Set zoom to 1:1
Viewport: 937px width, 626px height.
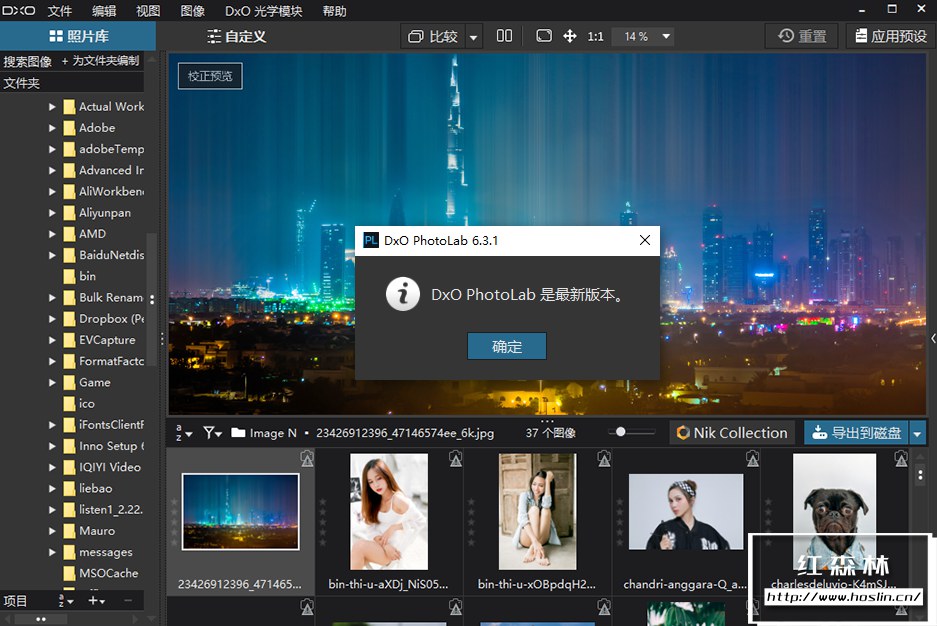coord(595,37)
